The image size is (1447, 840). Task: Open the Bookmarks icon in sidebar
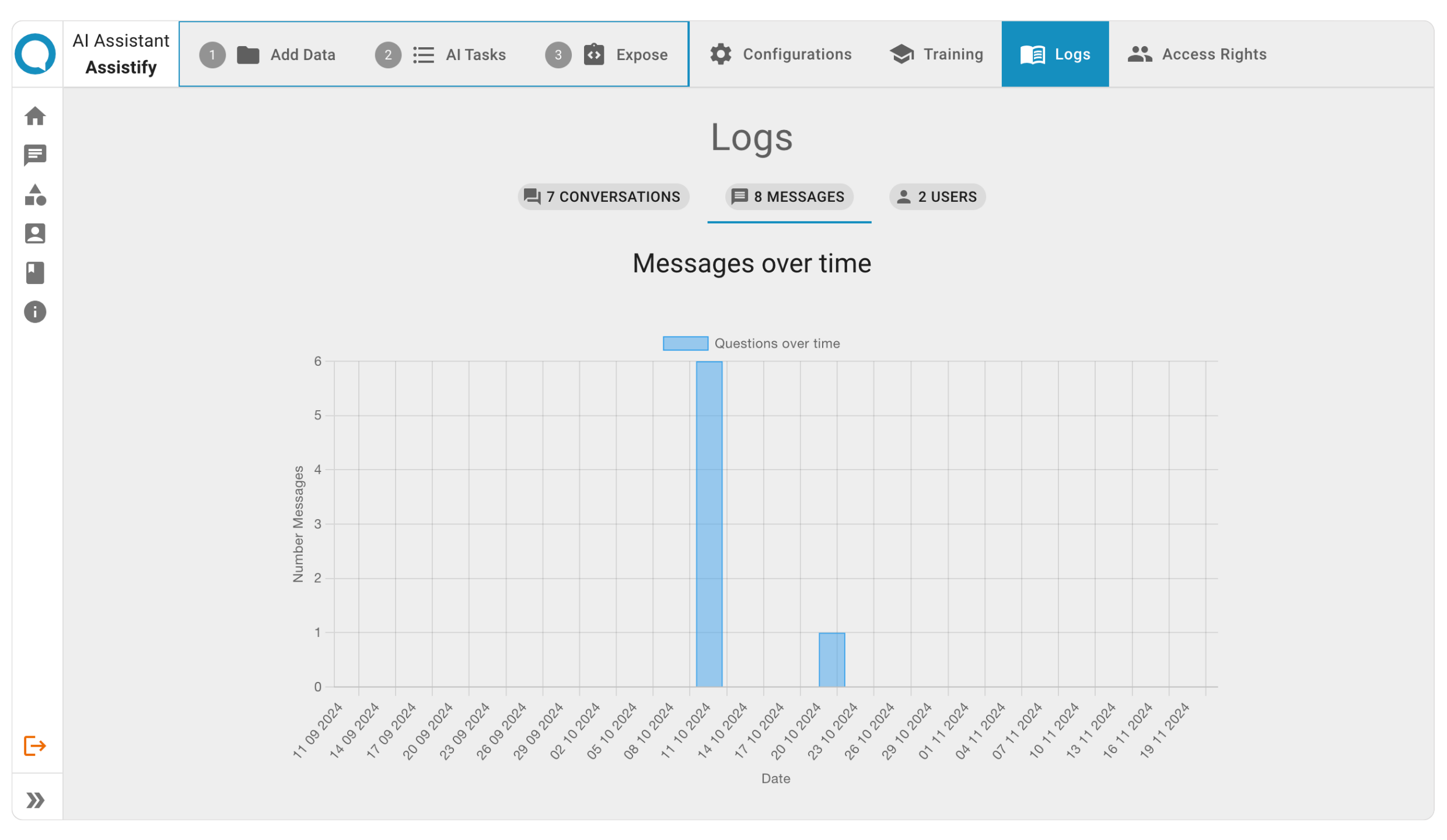[x=35, y=273]
